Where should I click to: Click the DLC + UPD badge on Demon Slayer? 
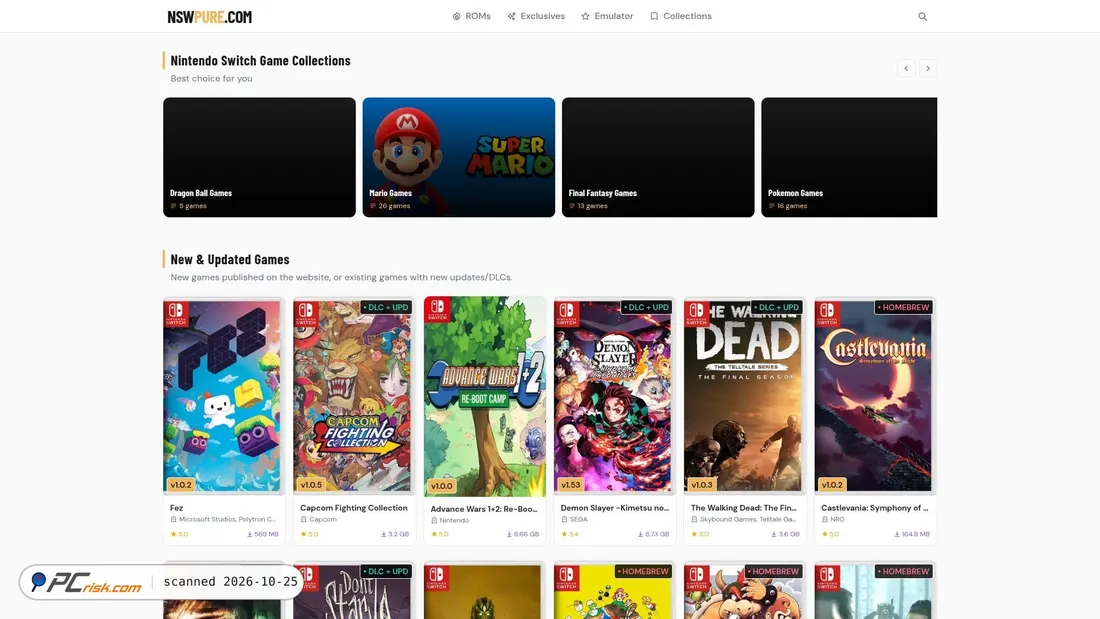(645, 307)
